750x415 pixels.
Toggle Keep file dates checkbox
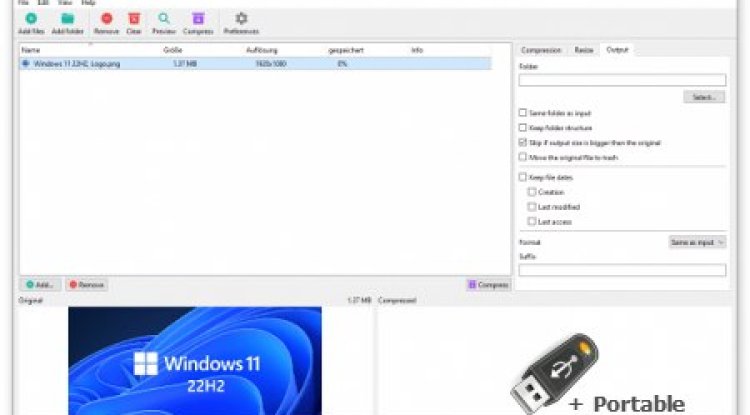[x=523, y=177]
